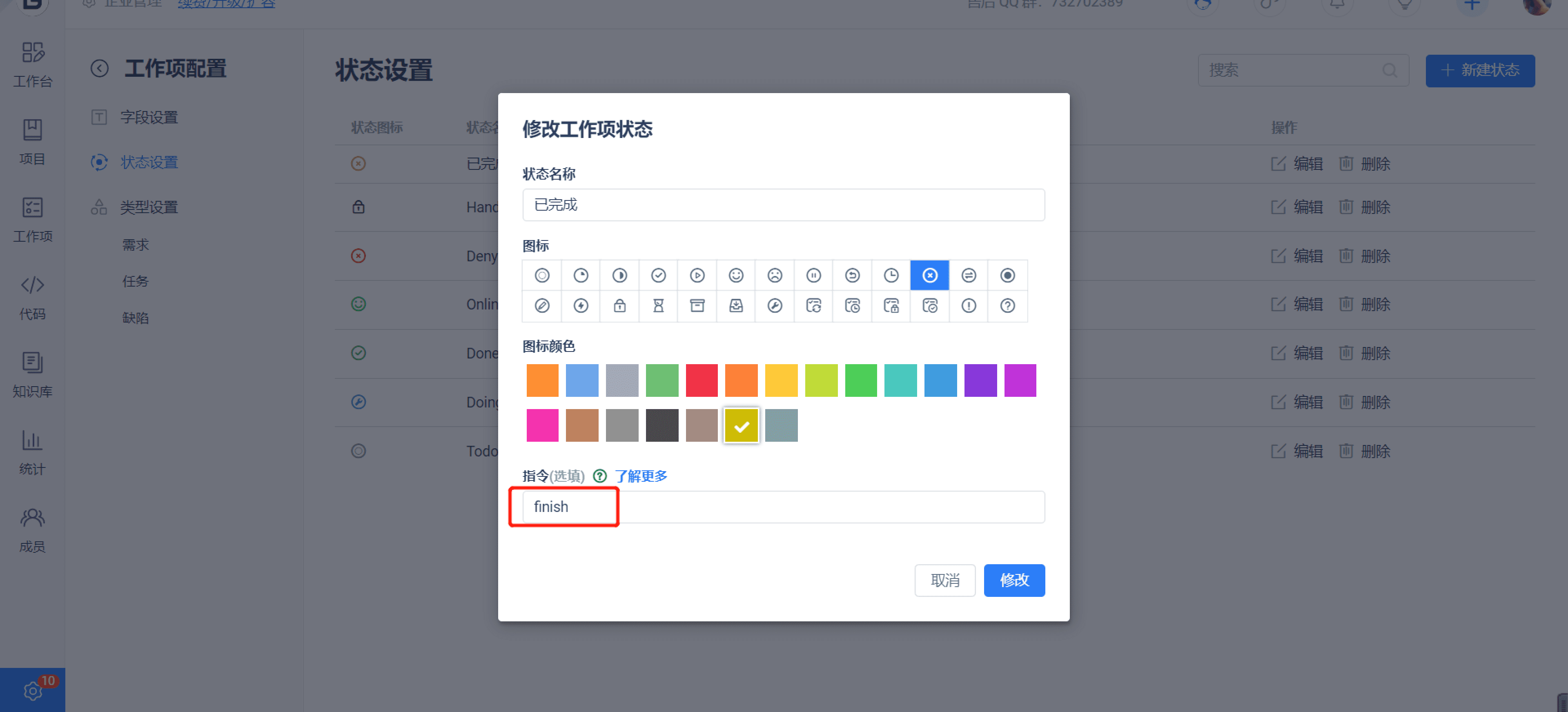Pick the quarter pie circle icon
Image resolution: width=1568 pixels, height=712 pixels.
coord(581,276)
